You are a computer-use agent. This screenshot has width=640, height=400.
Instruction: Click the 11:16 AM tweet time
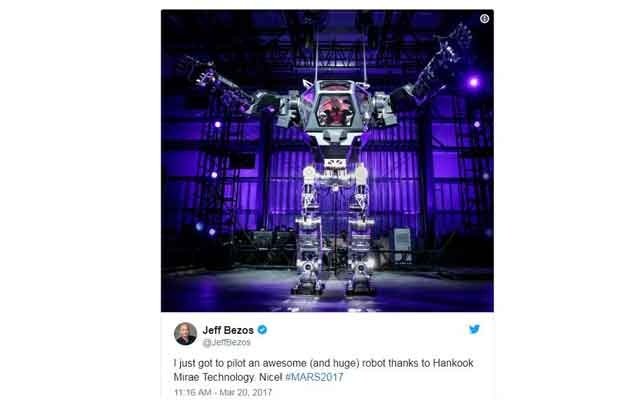click(193, 392)
